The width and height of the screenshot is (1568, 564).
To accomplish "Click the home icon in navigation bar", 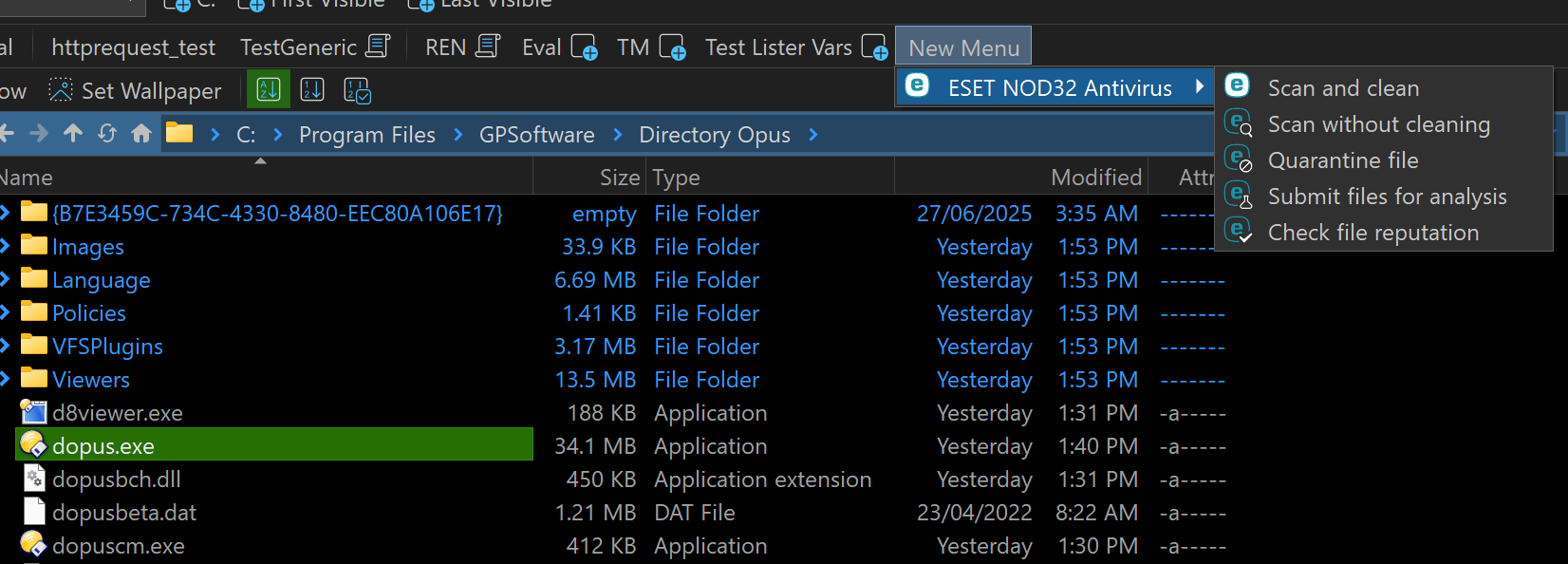I will 141,134.
